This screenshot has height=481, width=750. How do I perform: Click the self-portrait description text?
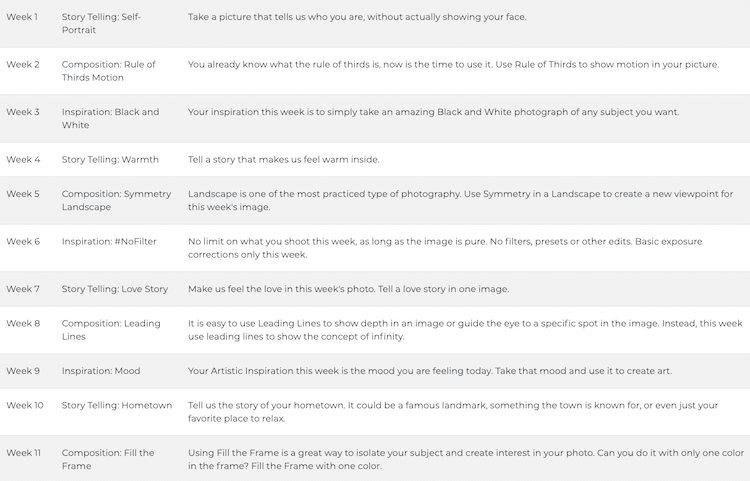tap(357, 17)
